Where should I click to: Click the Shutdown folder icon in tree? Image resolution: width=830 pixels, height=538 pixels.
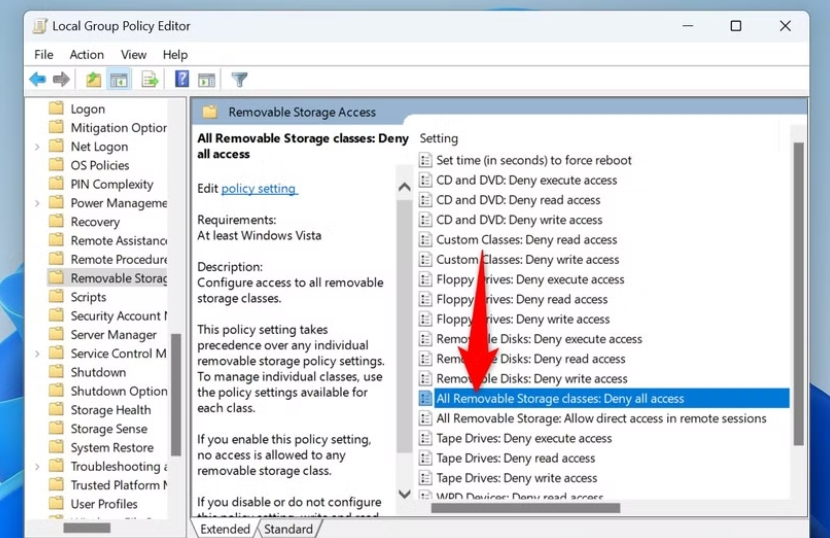tap(56, 372)
